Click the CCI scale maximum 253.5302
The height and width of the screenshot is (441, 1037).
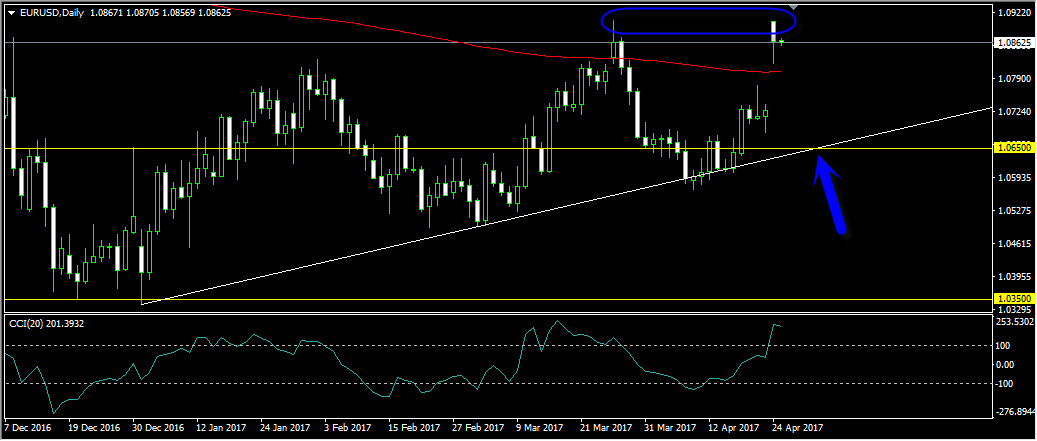click(x=1015, y=322)
